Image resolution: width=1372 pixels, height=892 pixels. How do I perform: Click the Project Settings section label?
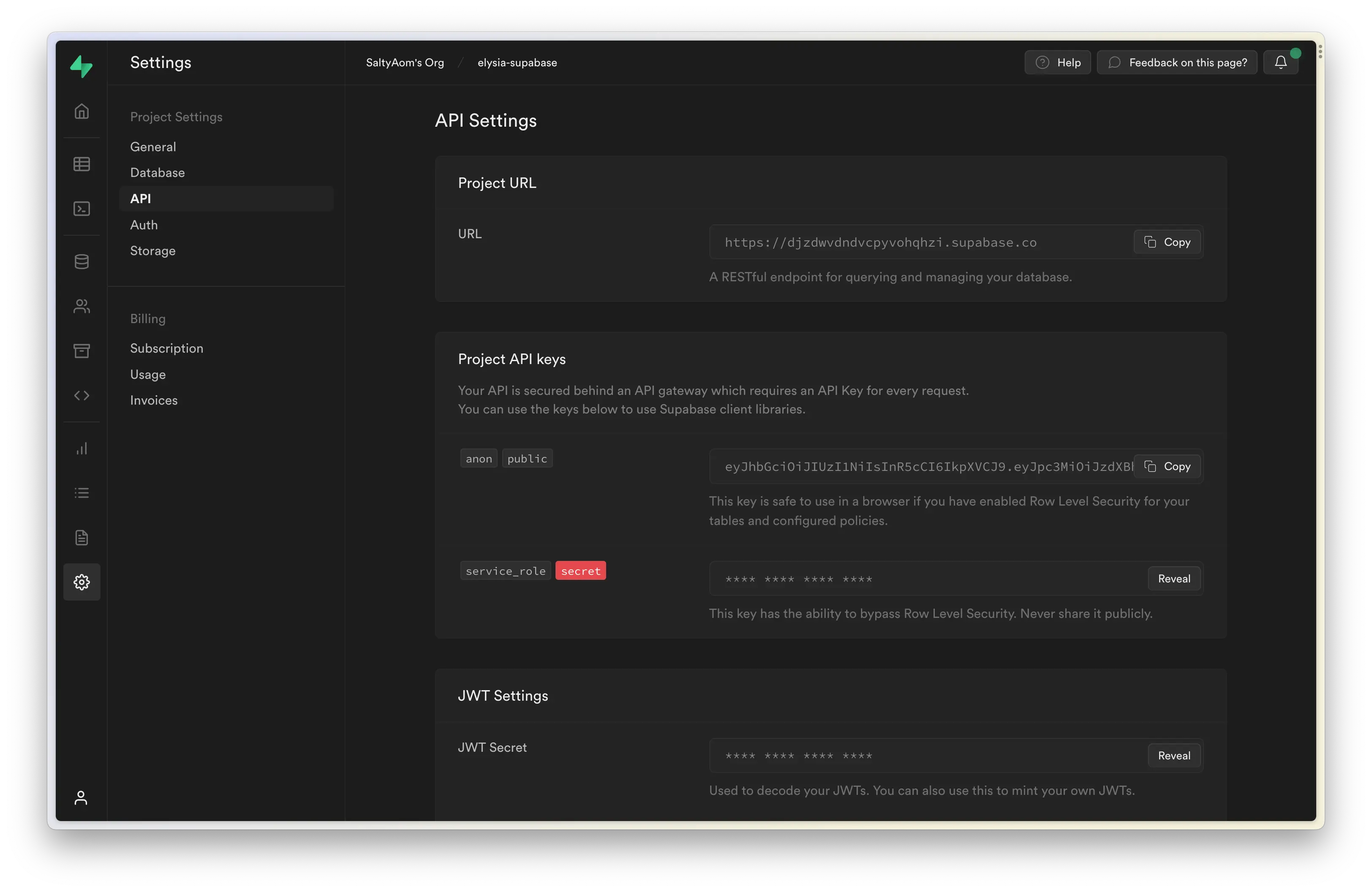[x=176, y=117]
